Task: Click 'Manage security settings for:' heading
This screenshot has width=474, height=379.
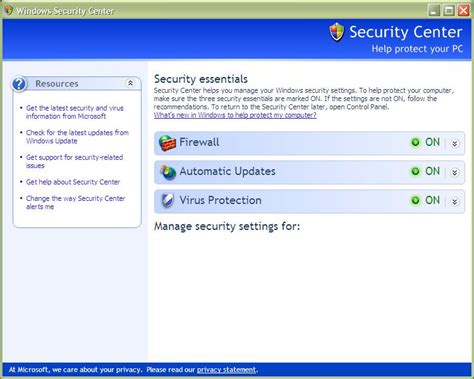Action: click(x=227, y=226)
